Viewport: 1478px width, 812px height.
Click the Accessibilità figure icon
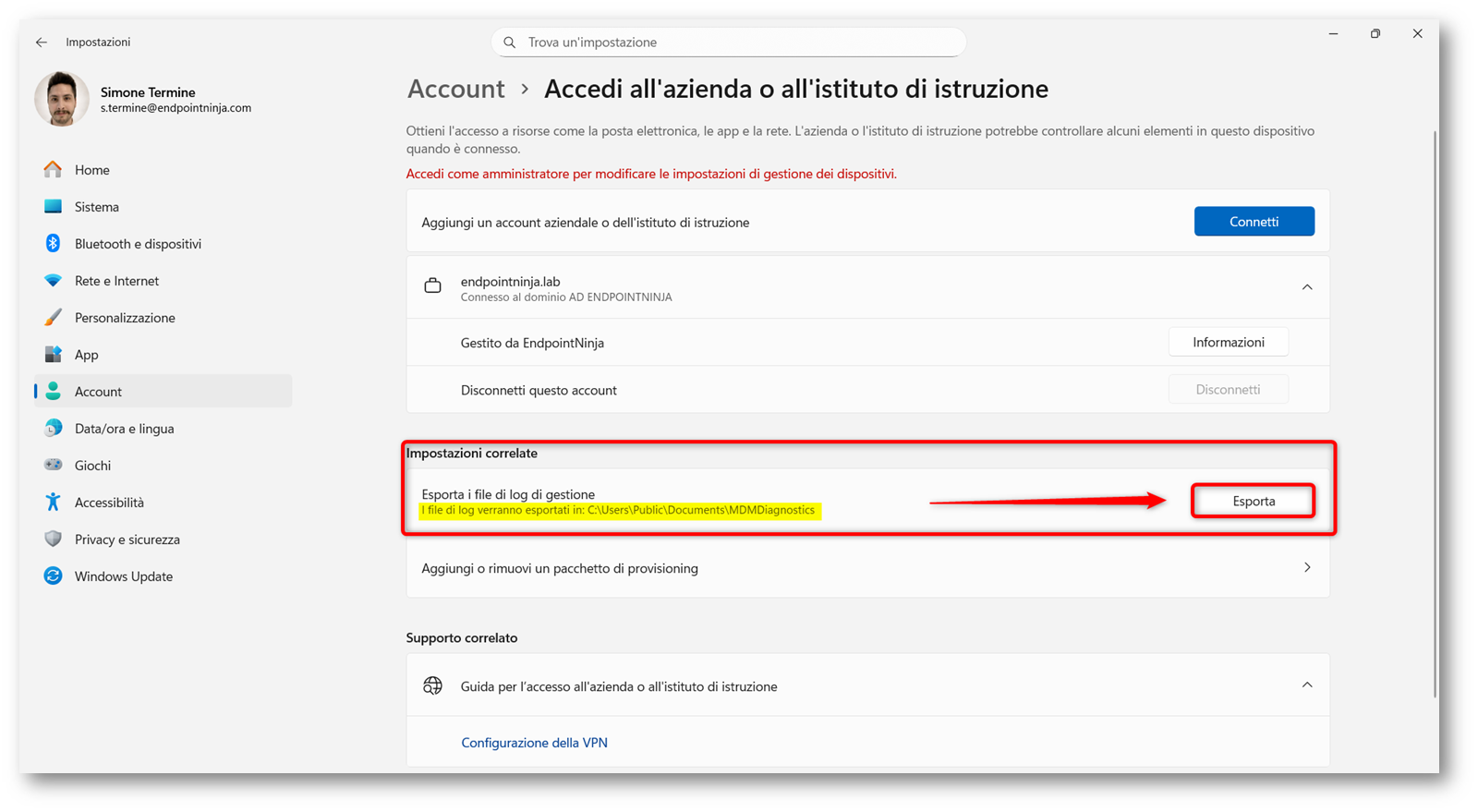tap(54, 502)
